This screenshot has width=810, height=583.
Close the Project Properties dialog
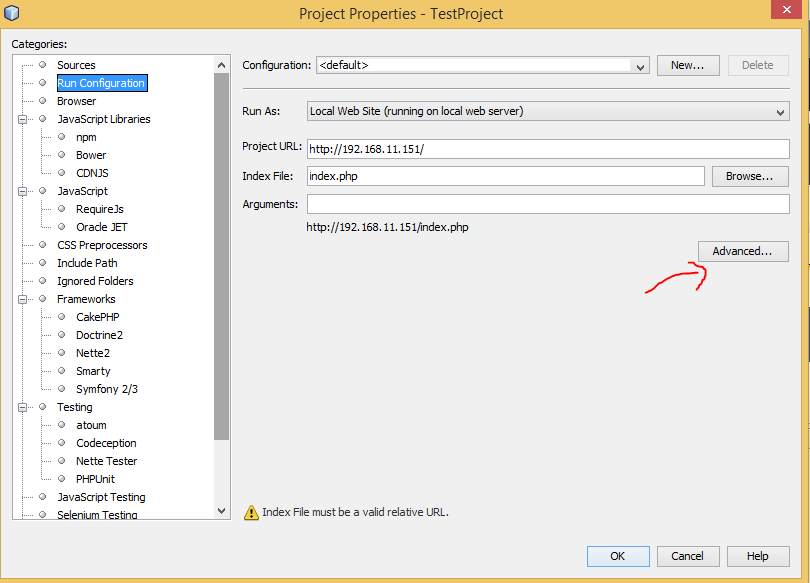coord(786,9)
